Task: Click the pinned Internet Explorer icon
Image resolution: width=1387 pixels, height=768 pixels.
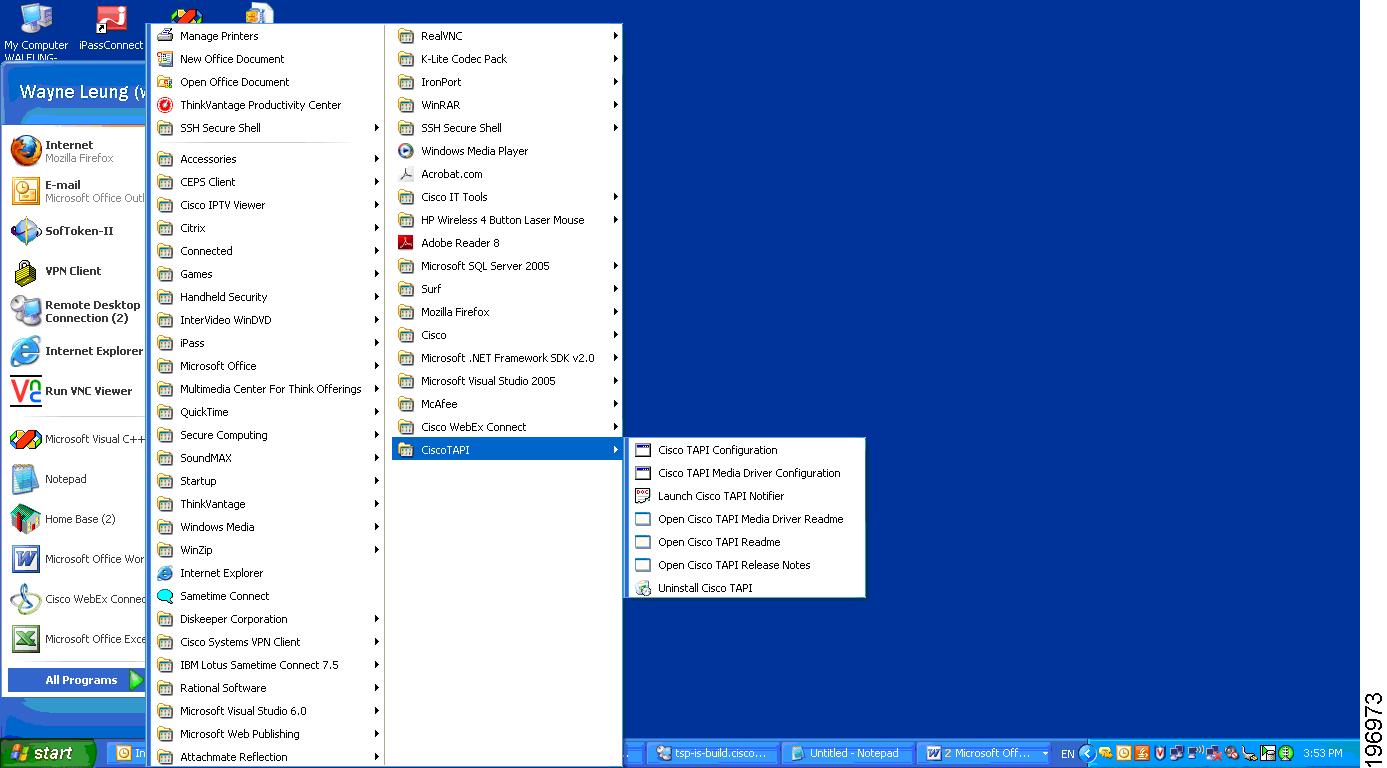Action: [25, 351]
